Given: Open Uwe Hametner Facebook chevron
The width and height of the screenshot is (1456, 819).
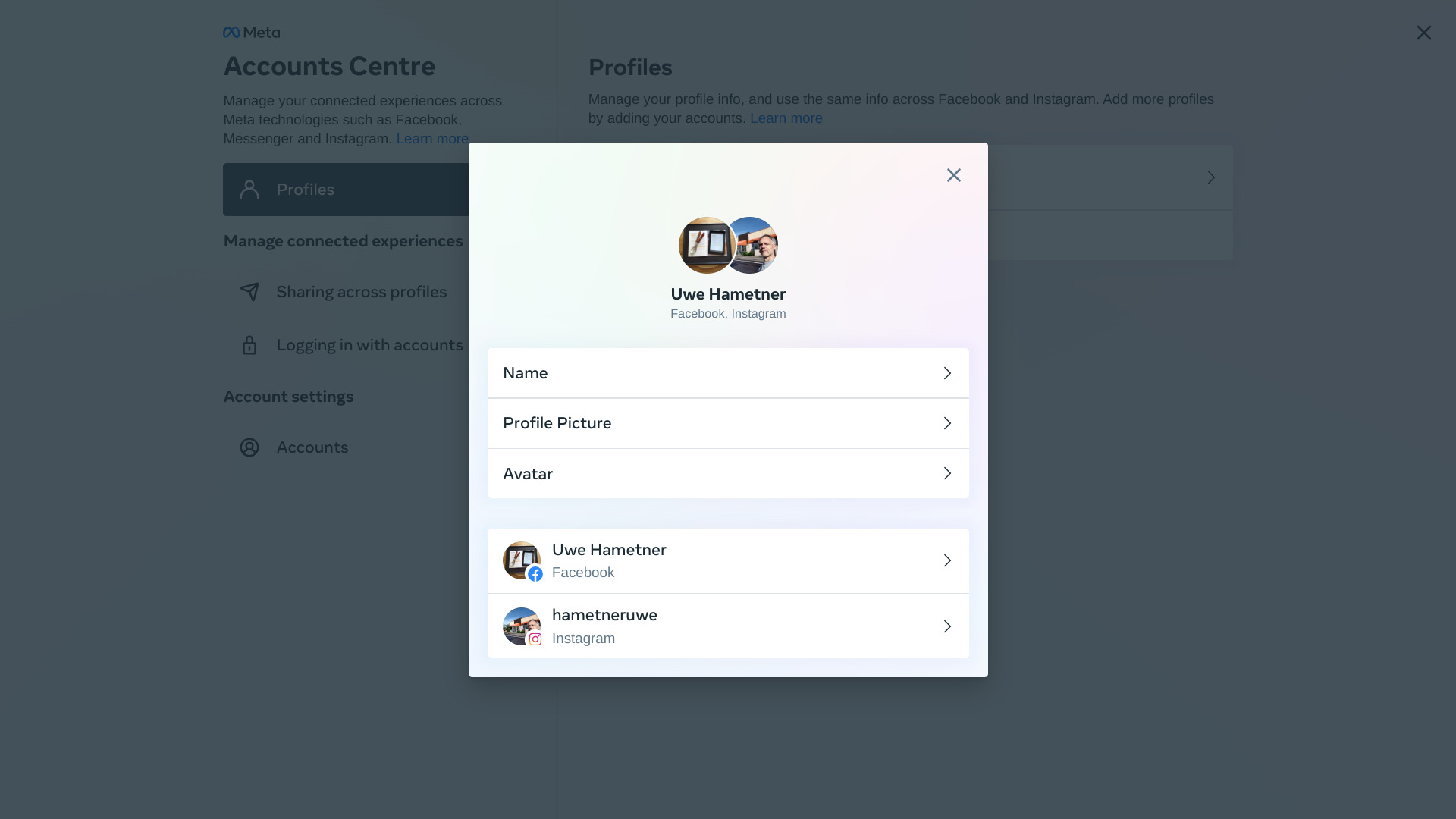Looking at the screenshot, I should pyautogui.click(x=947, y=560).
